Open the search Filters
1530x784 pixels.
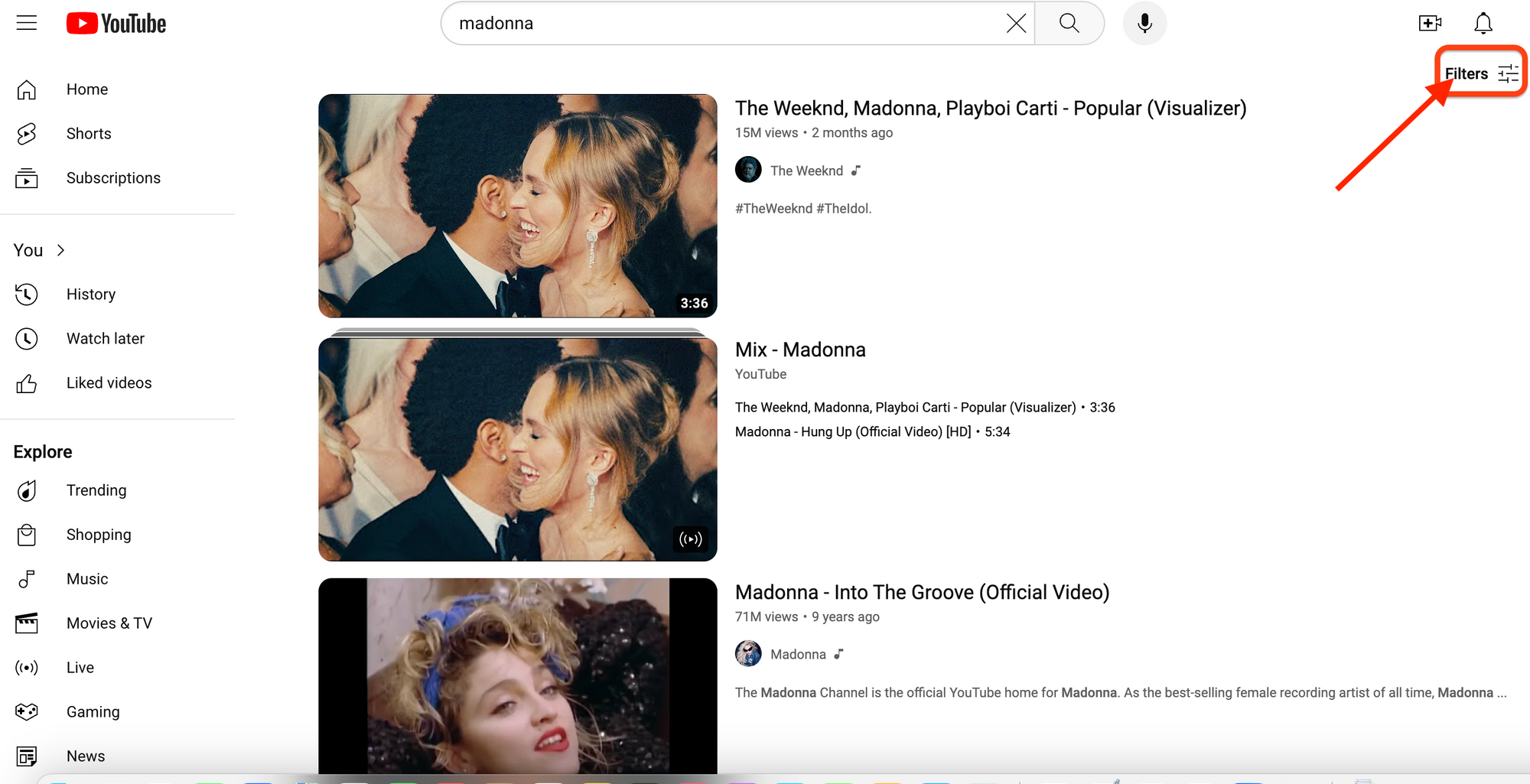click(1481, 73)
